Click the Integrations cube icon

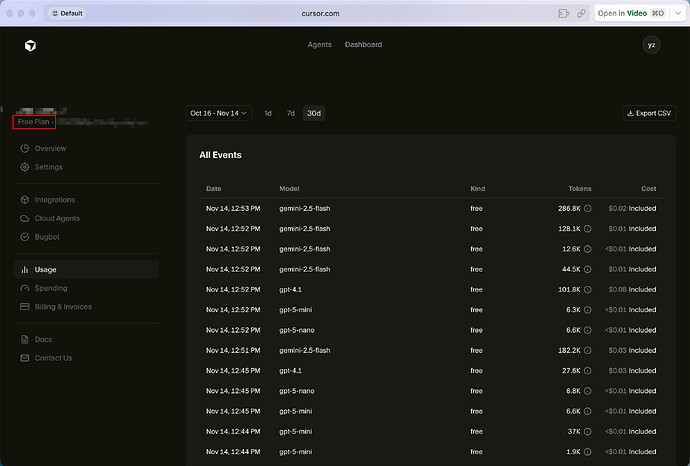(25, 200)
